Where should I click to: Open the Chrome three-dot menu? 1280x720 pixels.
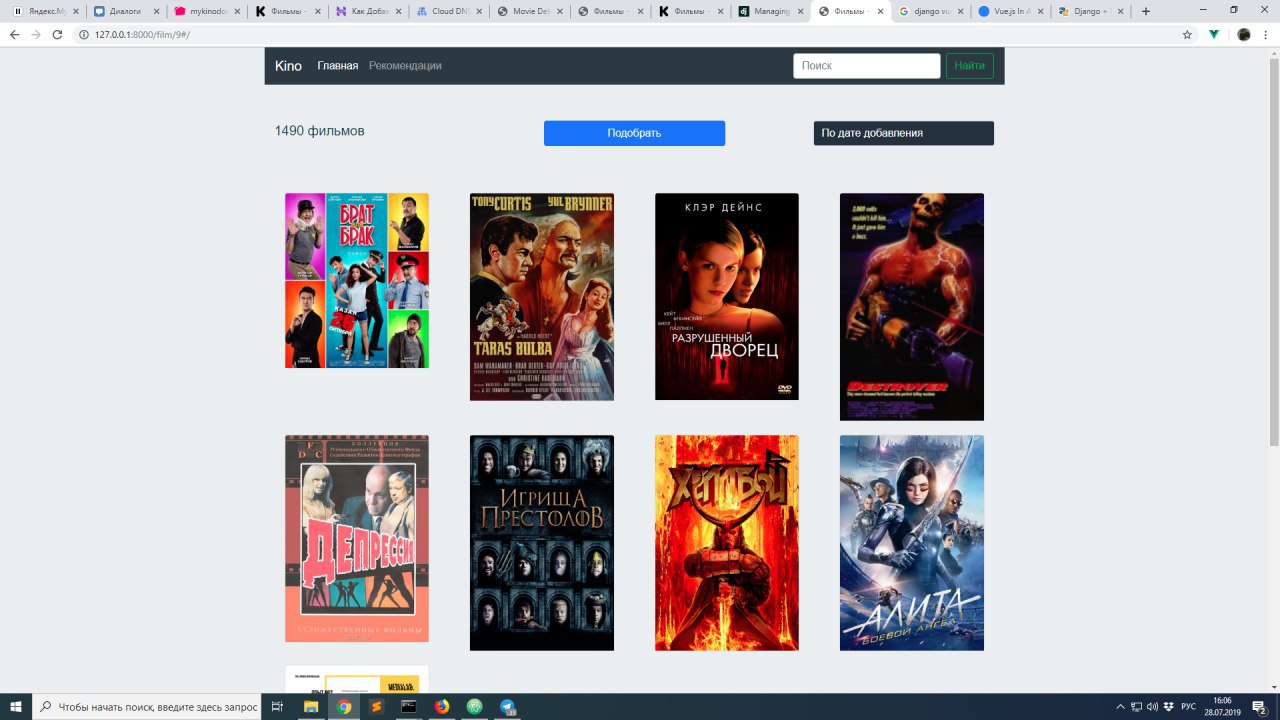pyautogui.click(x=1267, y=34)
